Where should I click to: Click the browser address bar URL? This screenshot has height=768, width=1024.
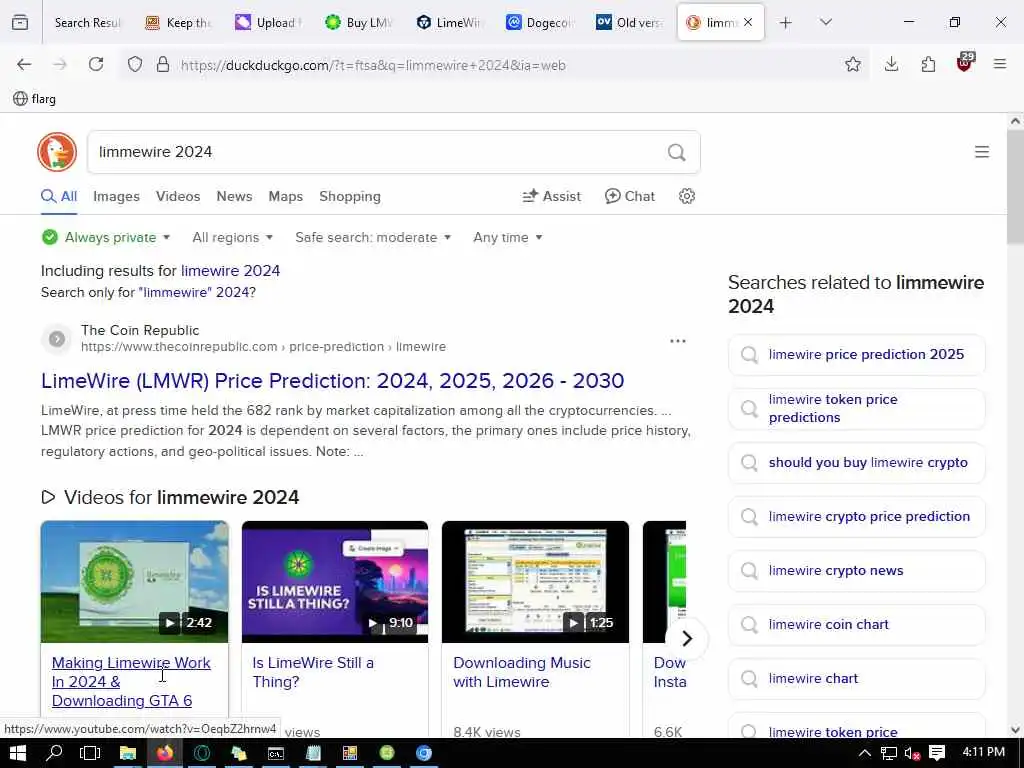(374, 65)
